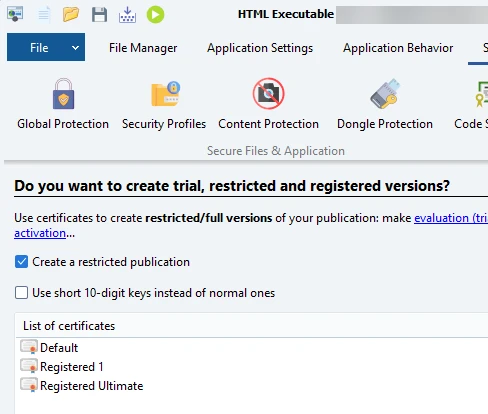Select the Default certificate name
The height and width of the screenshot is (414, 488).
click(x=59, y=348)
